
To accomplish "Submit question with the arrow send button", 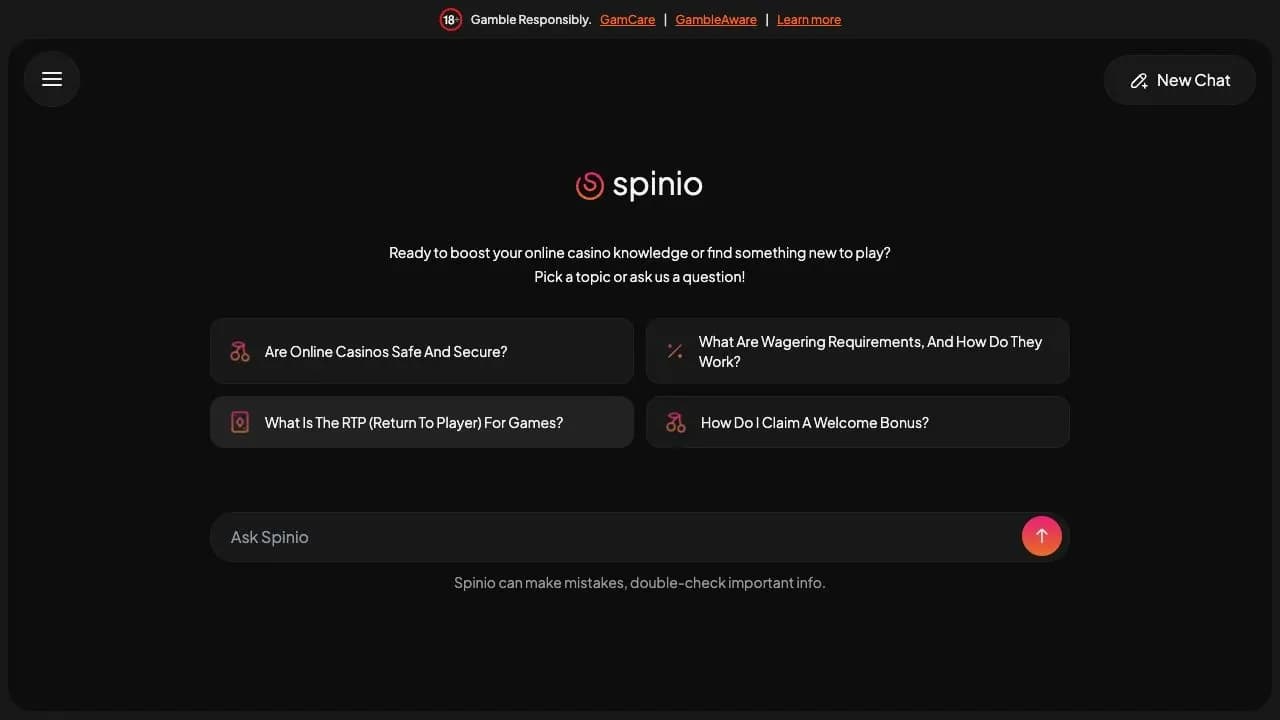I will pyautogui.click(x=1041, y=536).
